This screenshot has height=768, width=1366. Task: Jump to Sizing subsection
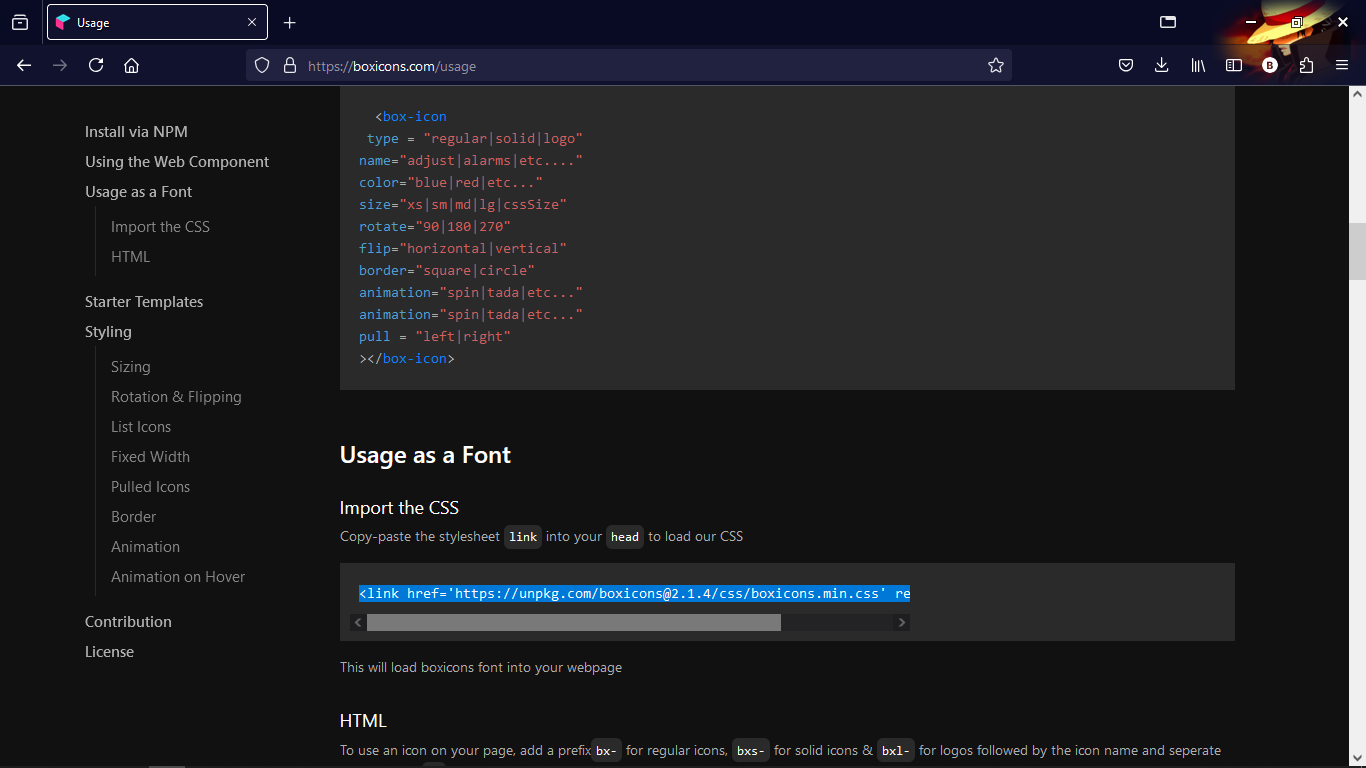130,367
